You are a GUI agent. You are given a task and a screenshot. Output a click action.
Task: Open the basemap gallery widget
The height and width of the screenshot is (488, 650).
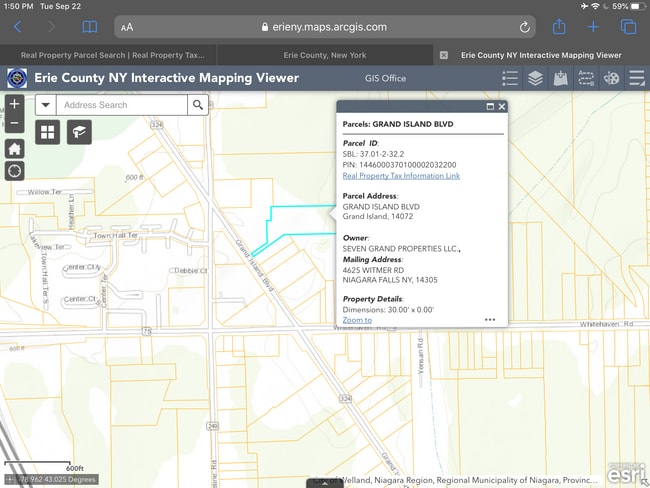click(47, 132)
